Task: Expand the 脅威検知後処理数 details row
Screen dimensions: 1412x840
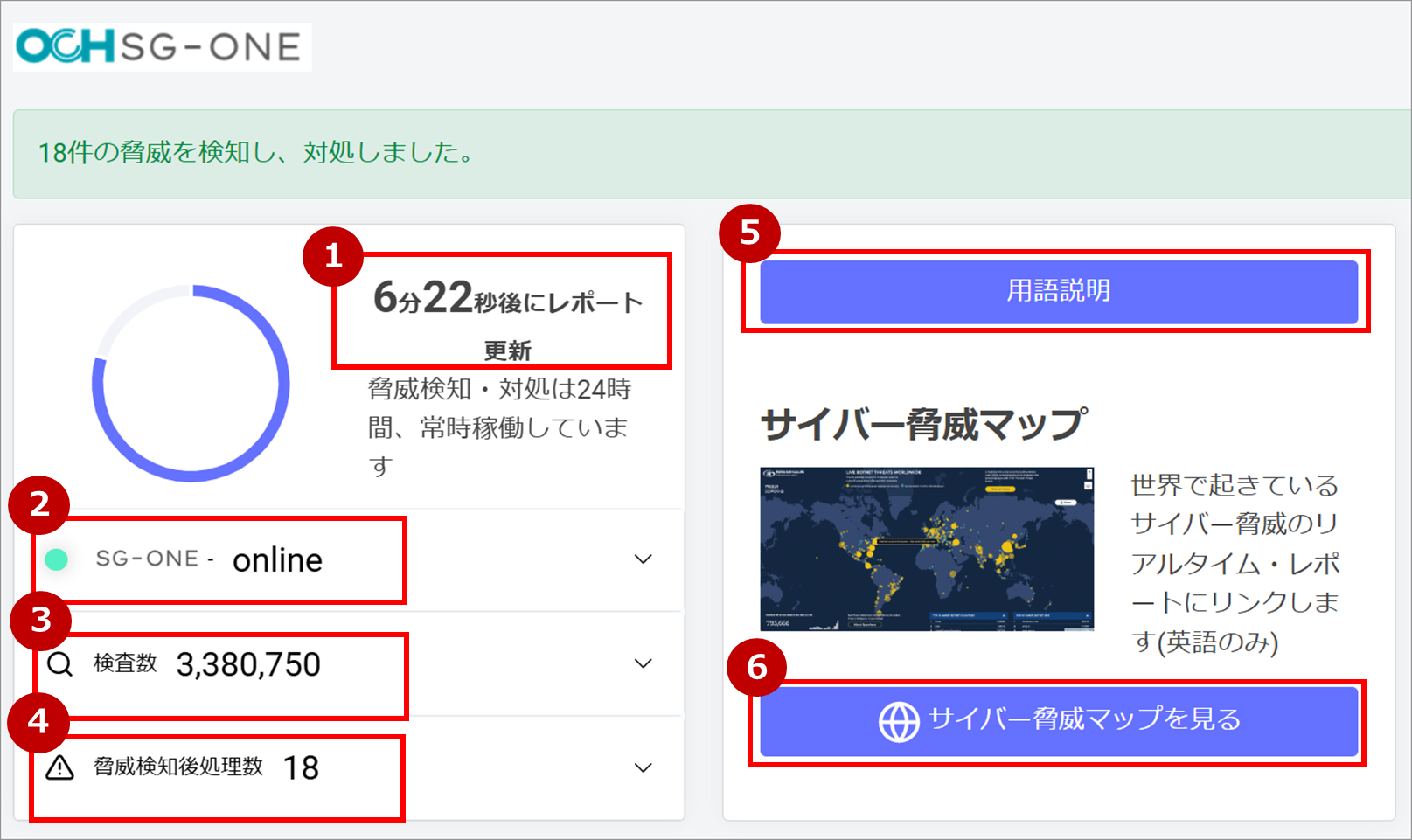Action: point(644,767)
